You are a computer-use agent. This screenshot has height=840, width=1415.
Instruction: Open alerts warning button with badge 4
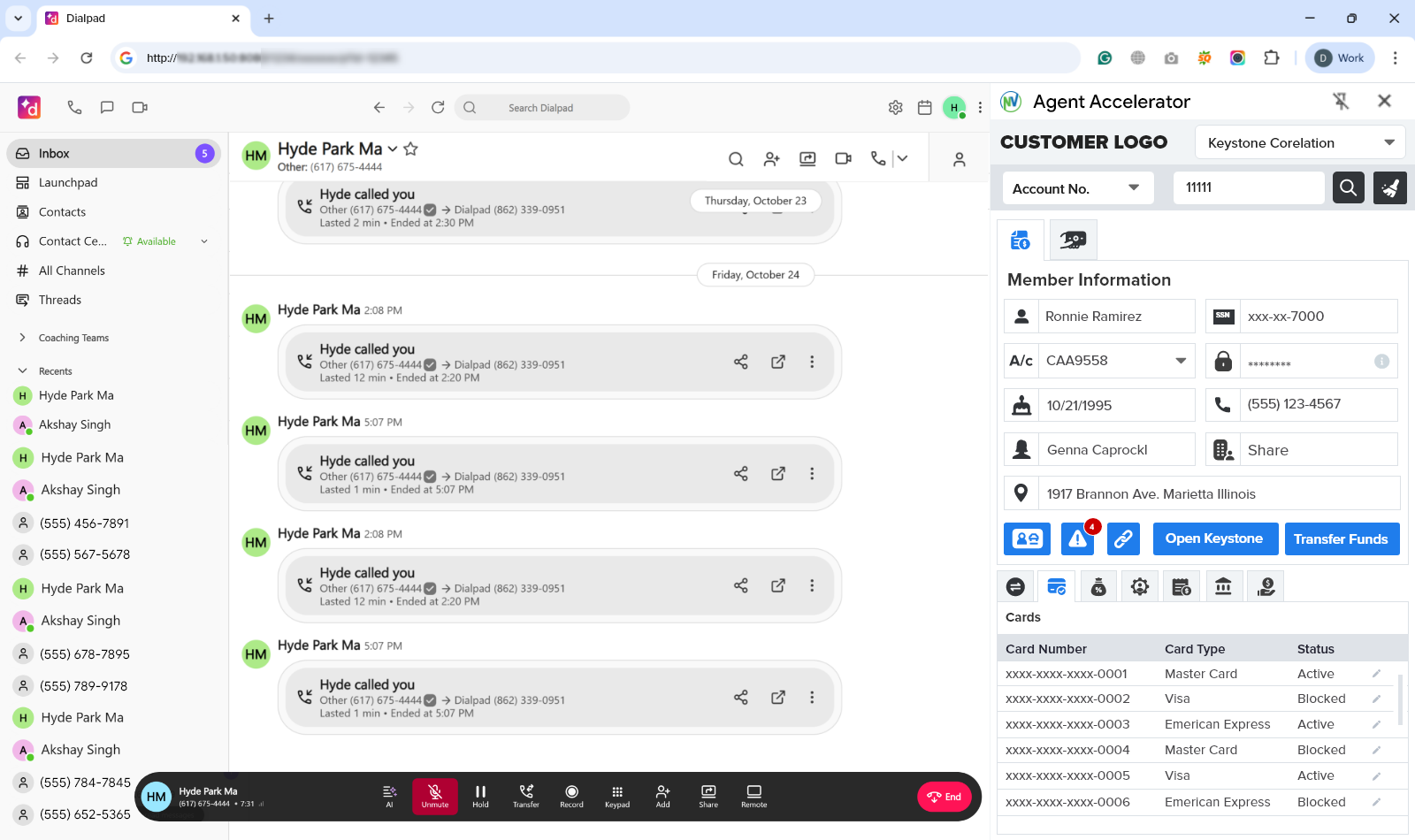click(x=1077, y=538)
